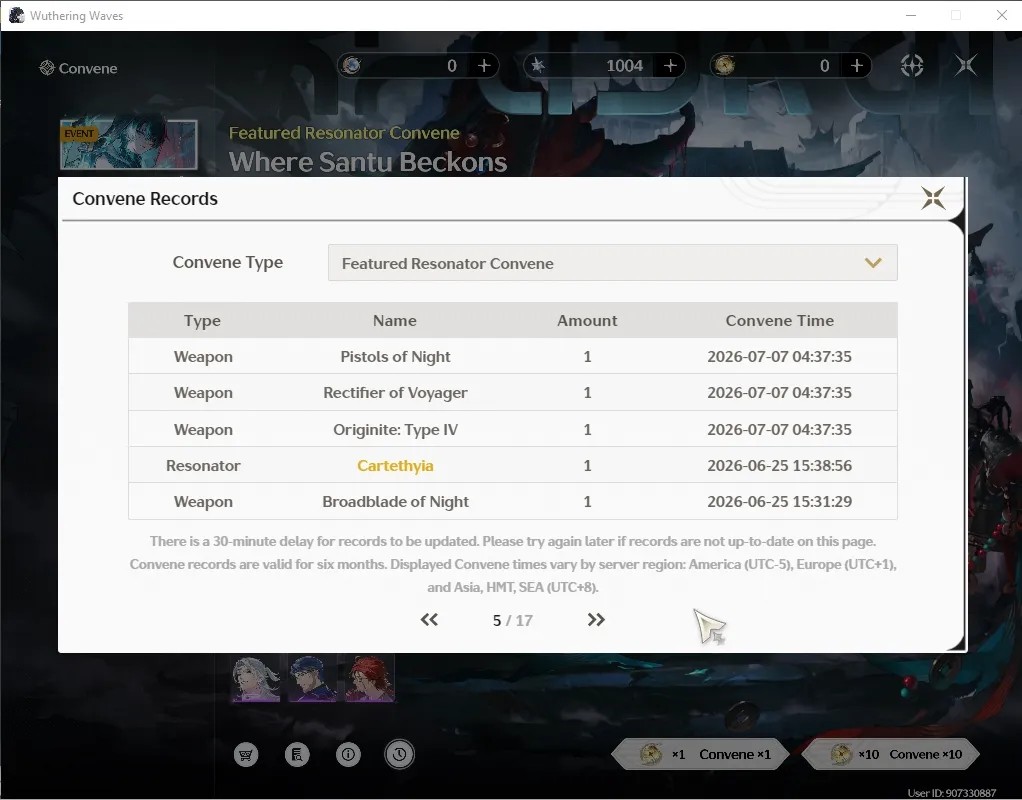Close the Convene screen with top-right X

(x=965, y=65)
